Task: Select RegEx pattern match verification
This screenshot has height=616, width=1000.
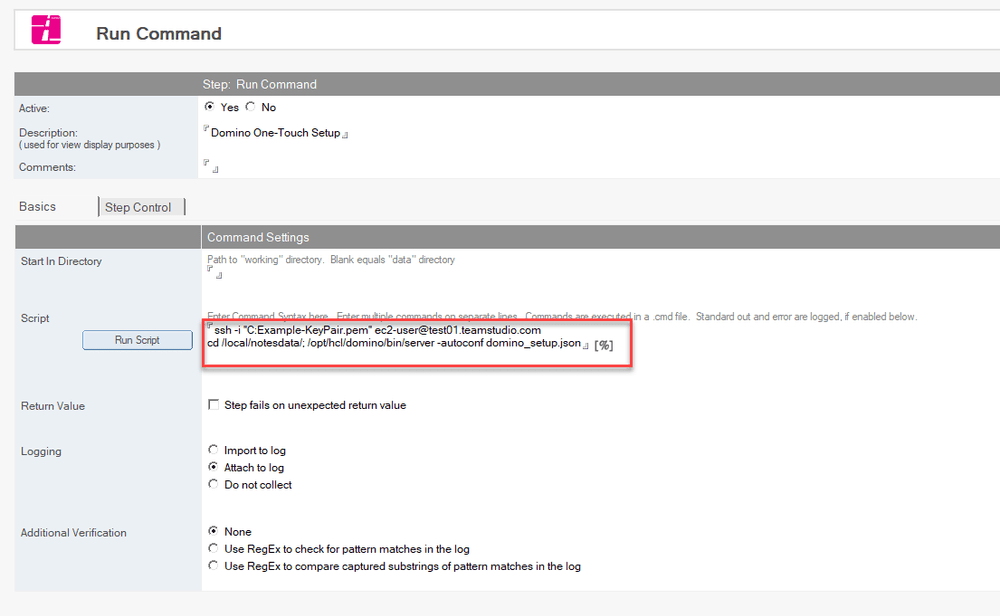Action: point(211,548)
